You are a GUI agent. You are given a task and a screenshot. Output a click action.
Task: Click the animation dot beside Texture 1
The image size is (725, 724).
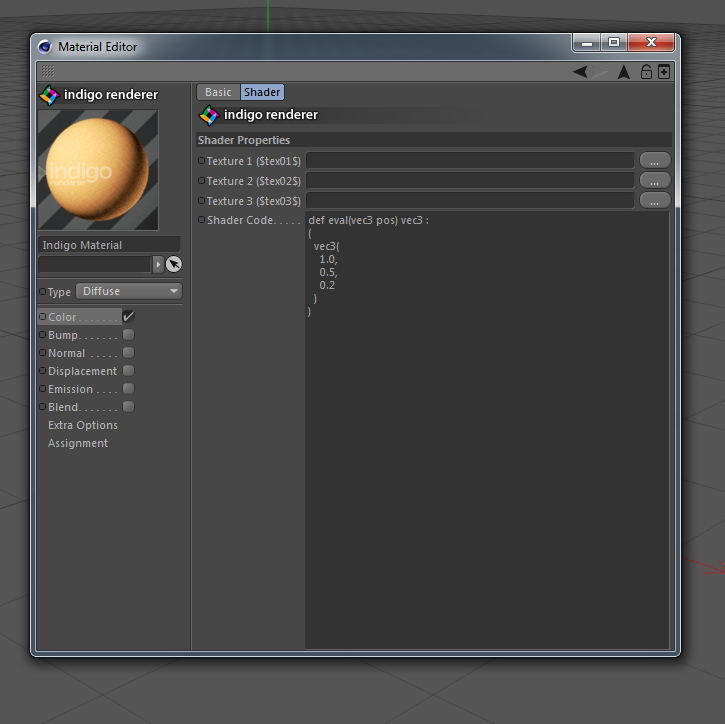(x=202, y=160)
